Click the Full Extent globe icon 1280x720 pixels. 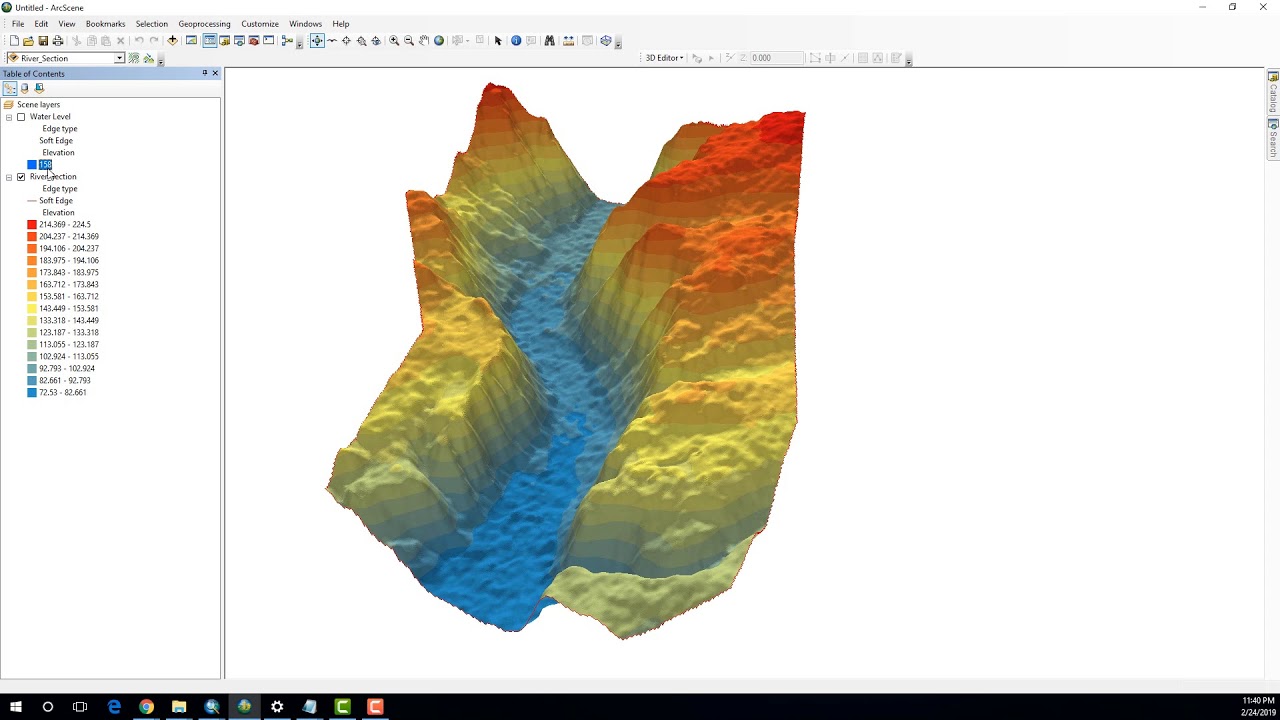[439, 41]
